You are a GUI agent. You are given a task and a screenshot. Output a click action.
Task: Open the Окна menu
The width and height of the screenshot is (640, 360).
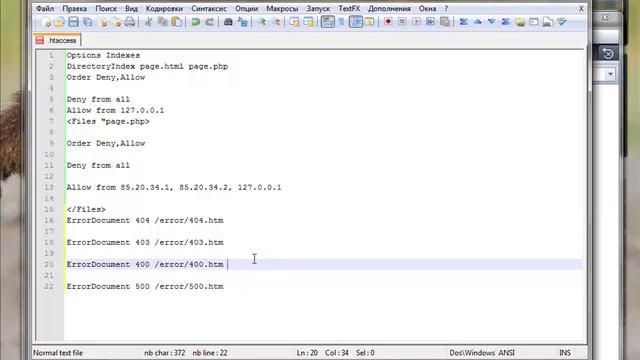pos(427,8)
